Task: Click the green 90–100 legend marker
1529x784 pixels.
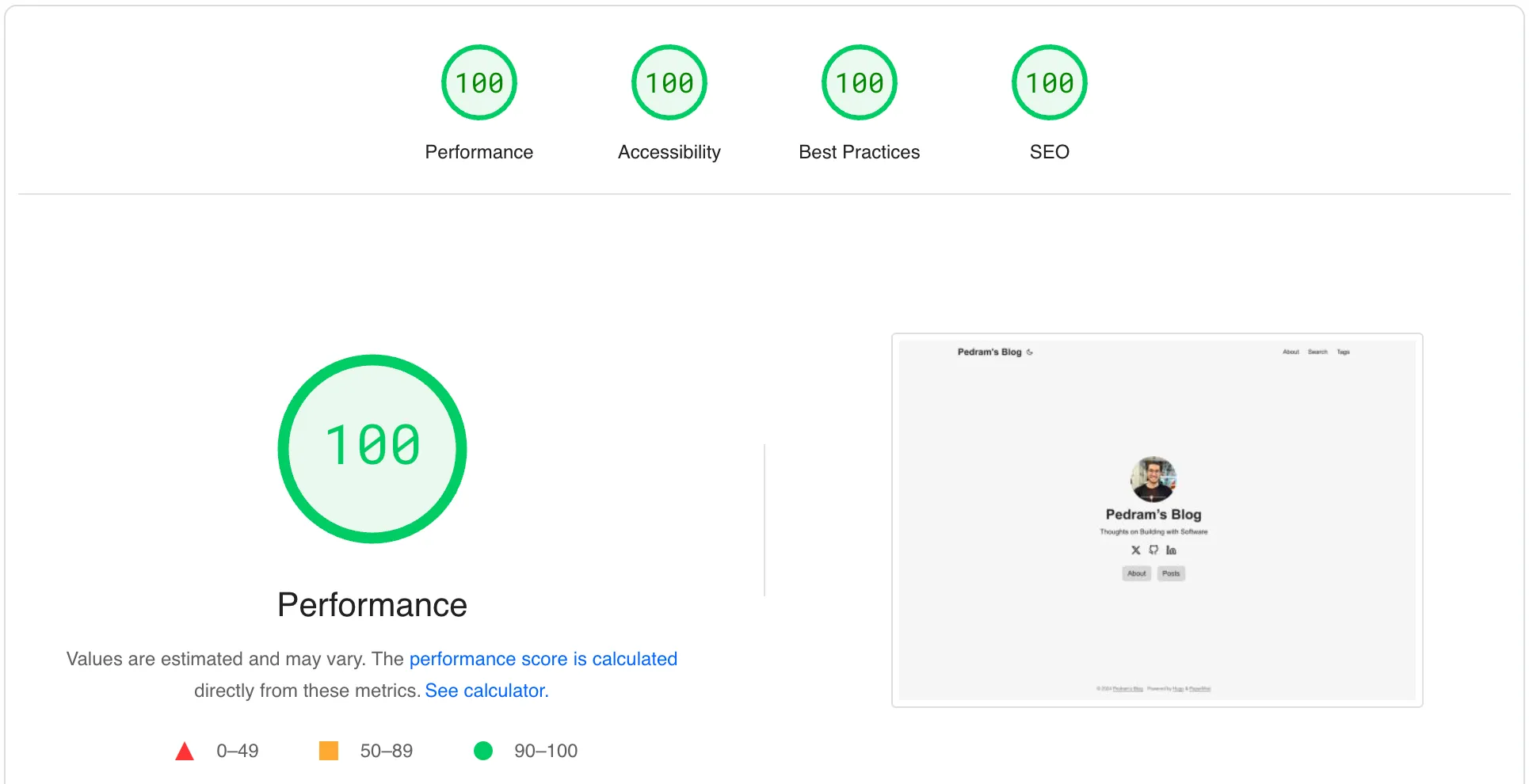Action: point(483,750)
